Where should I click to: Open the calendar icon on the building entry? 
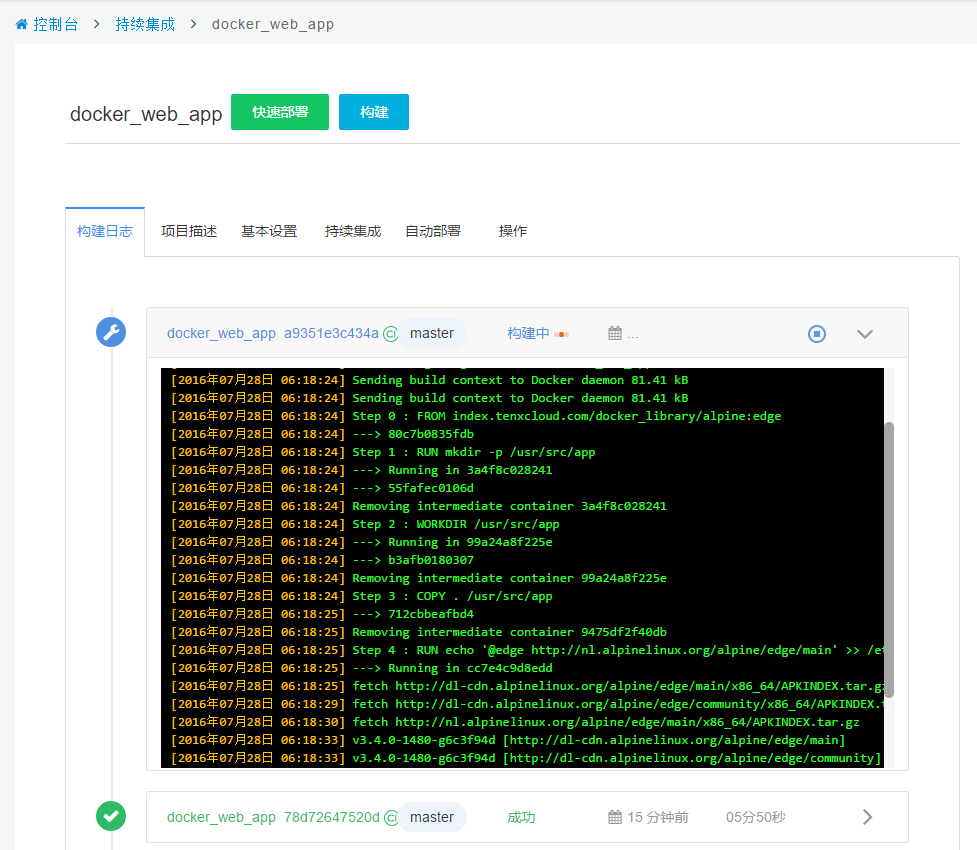point(617,332)
